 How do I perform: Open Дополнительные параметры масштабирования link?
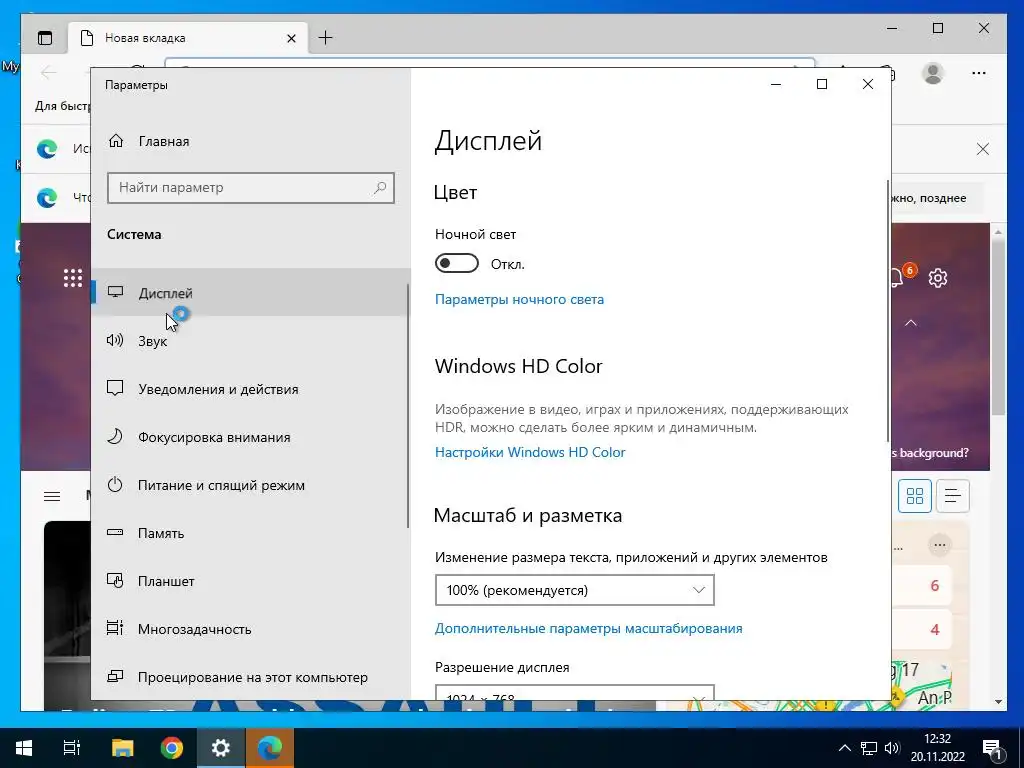[x=588, y=628]
